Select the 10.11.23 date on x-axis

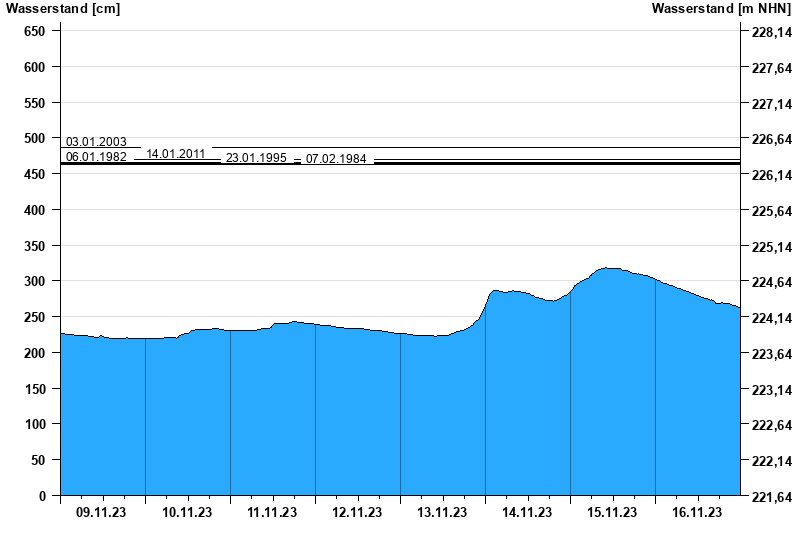[x=187, y=513]
